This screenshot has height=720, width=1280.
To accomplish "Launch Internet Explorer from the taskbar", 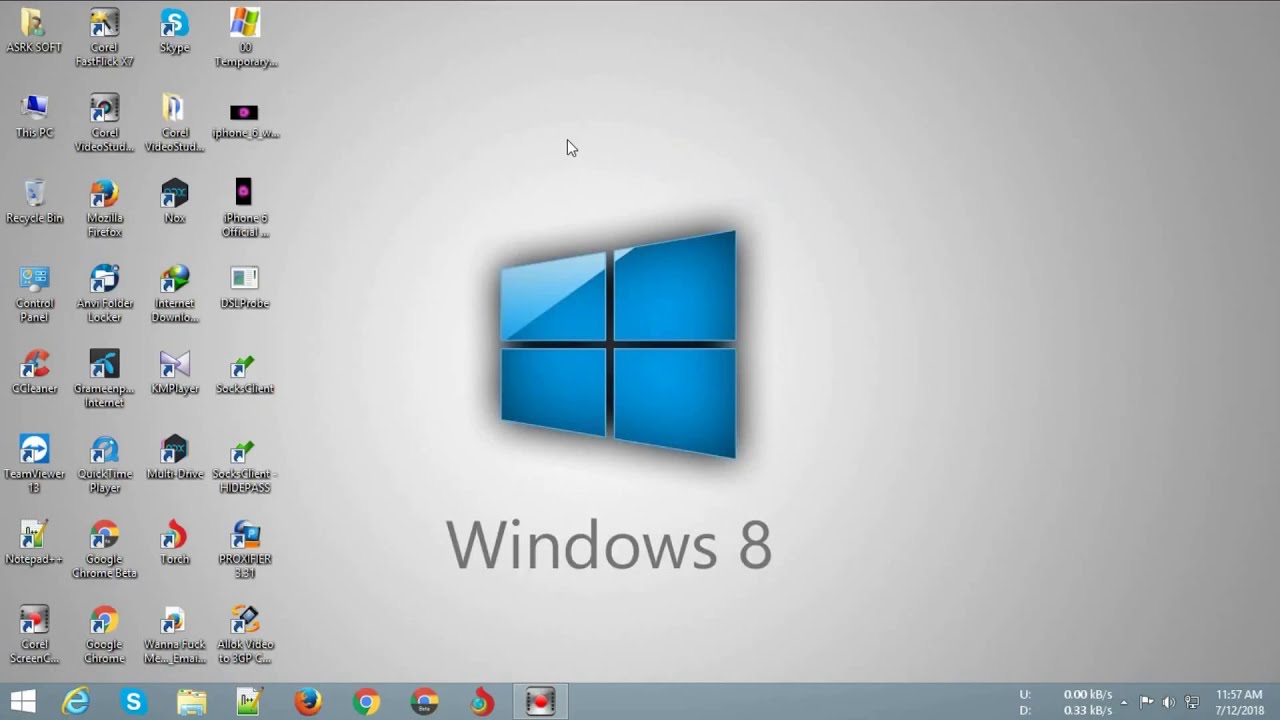I will click(76, 702).
